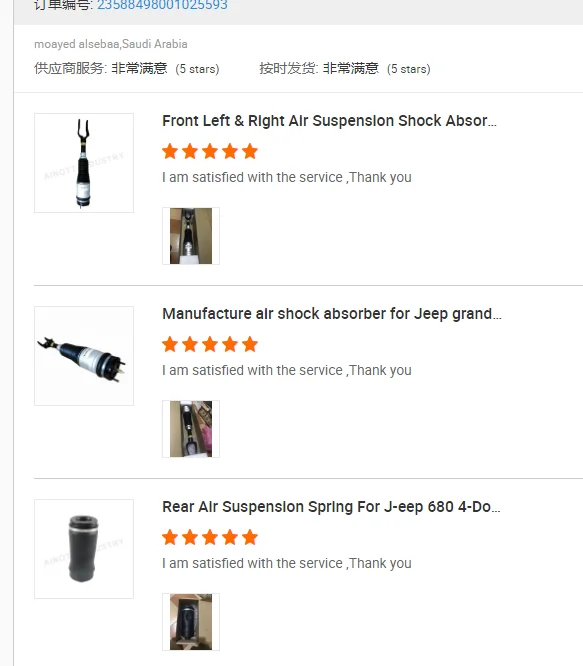Screen dimensions: 583x666
Task: Enlarge review photo under first product review
Action: 191,236
